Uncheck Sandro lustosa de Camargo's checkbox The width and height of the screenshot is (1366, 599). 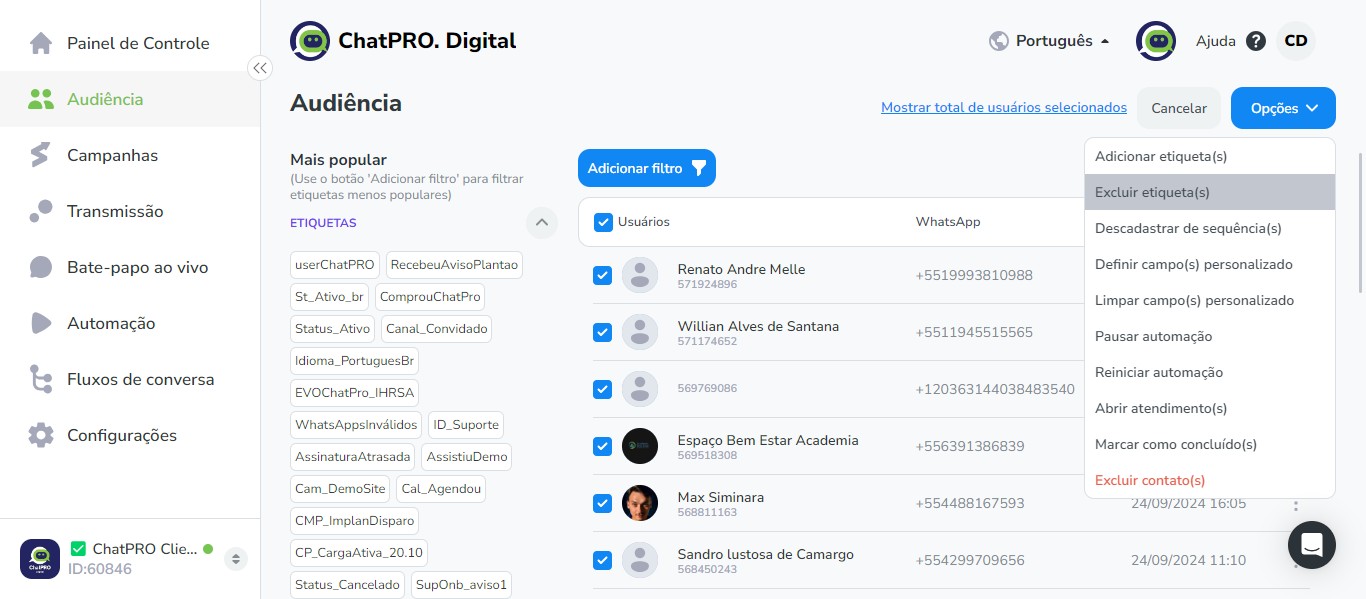[602, 560]
